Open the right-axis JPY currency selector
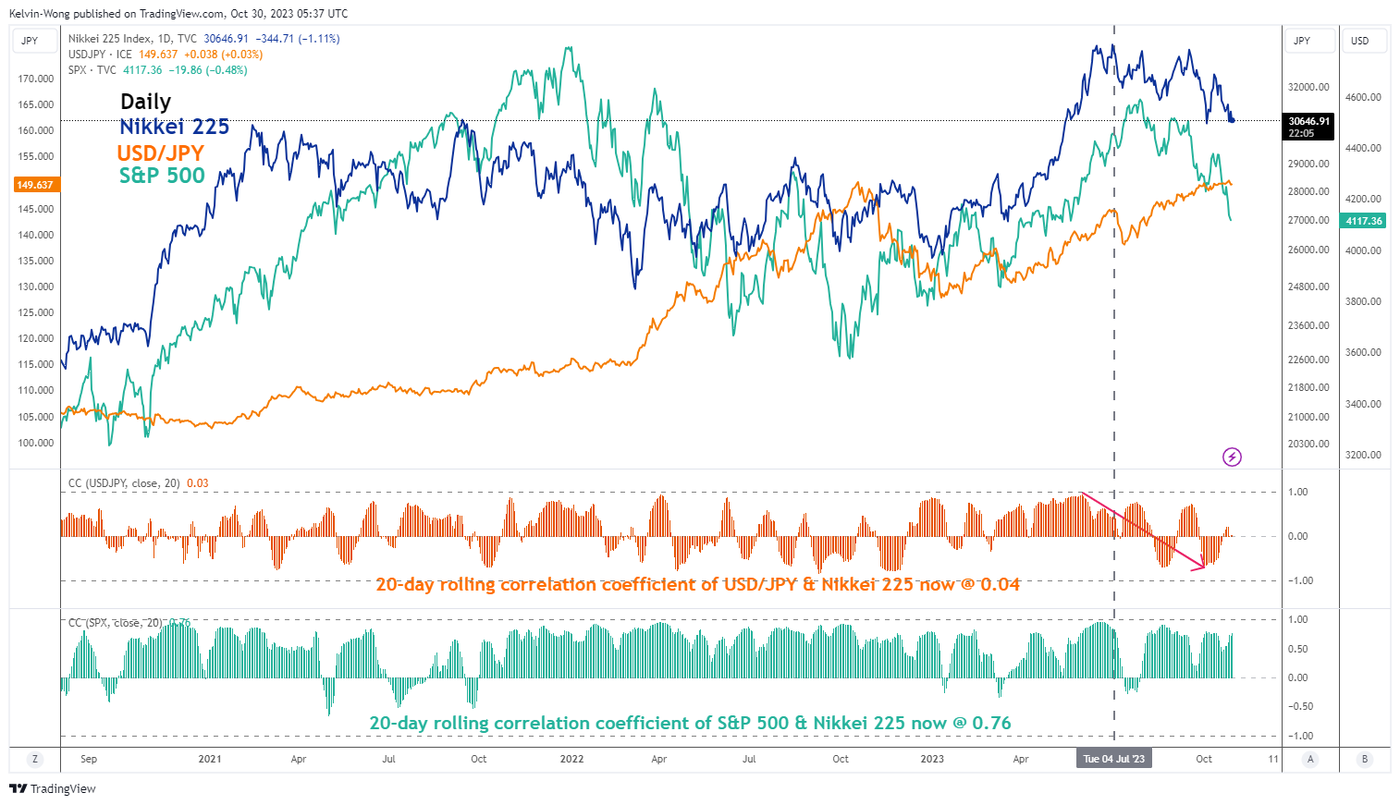Screen dimensions: 1400x805 coord(1302,41)
